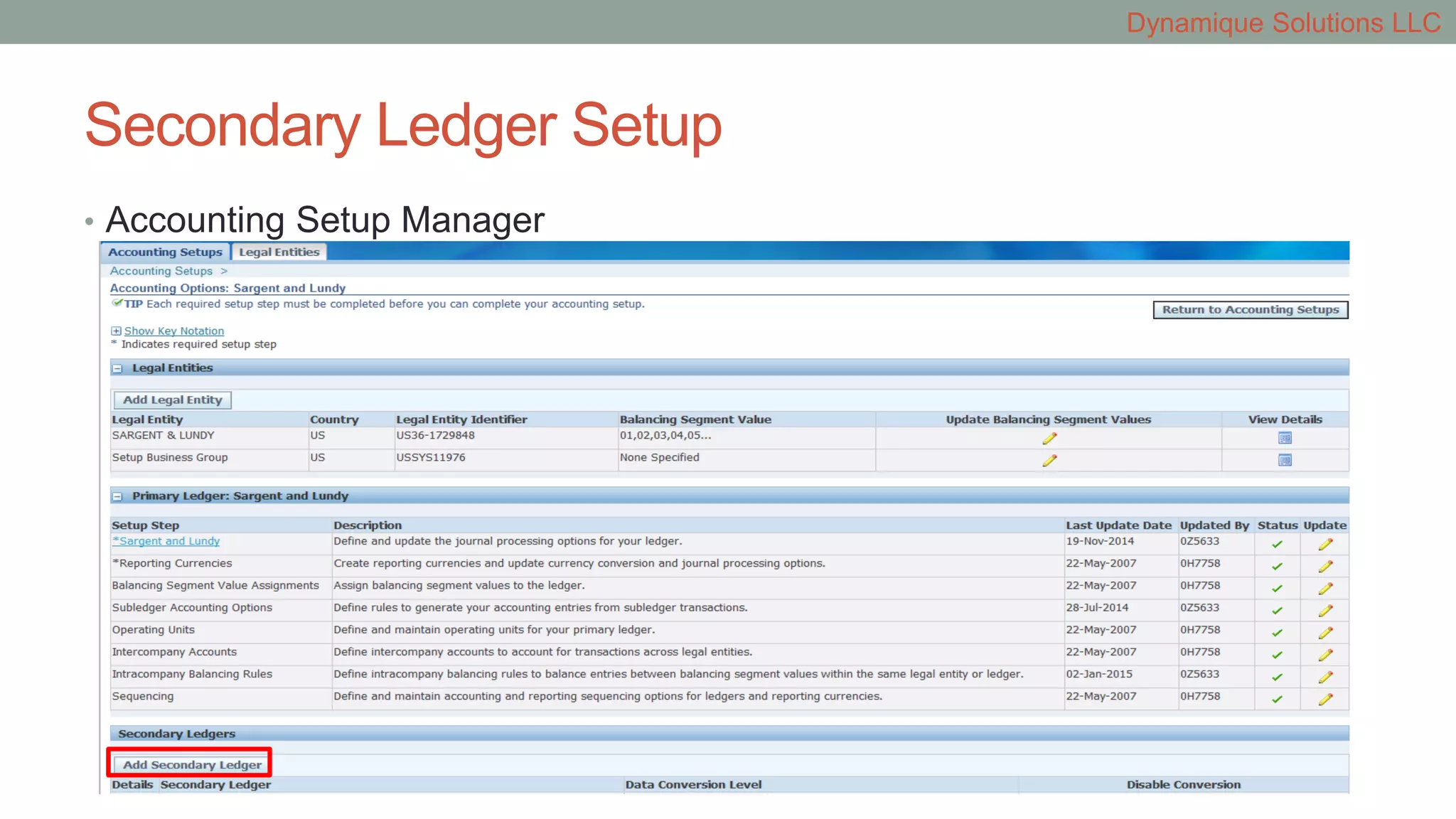Click update pencil for Intercompany Accounts step

pos(1325,655)
